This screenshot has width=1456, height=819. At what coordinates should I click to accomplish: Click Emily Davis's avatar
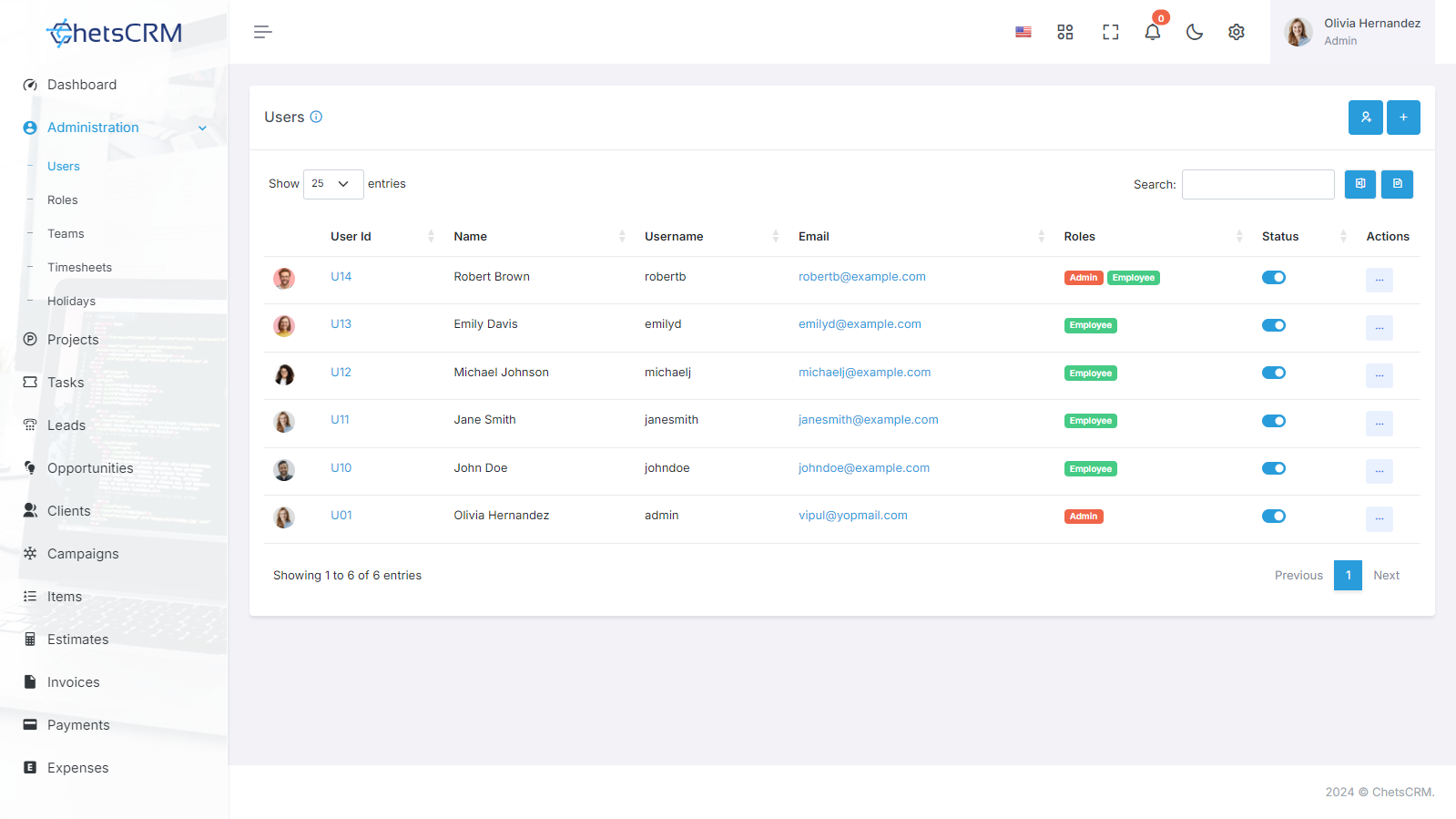click(x=284, y=325)
